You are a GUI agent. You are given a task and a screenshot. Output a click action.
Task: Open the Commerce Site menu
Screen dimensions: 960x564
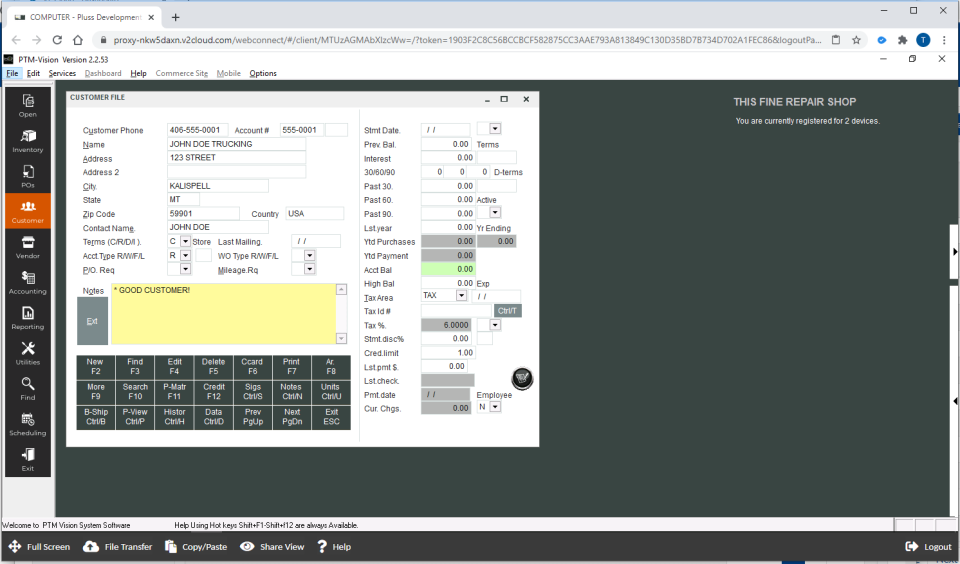click(x=181, y=73)
